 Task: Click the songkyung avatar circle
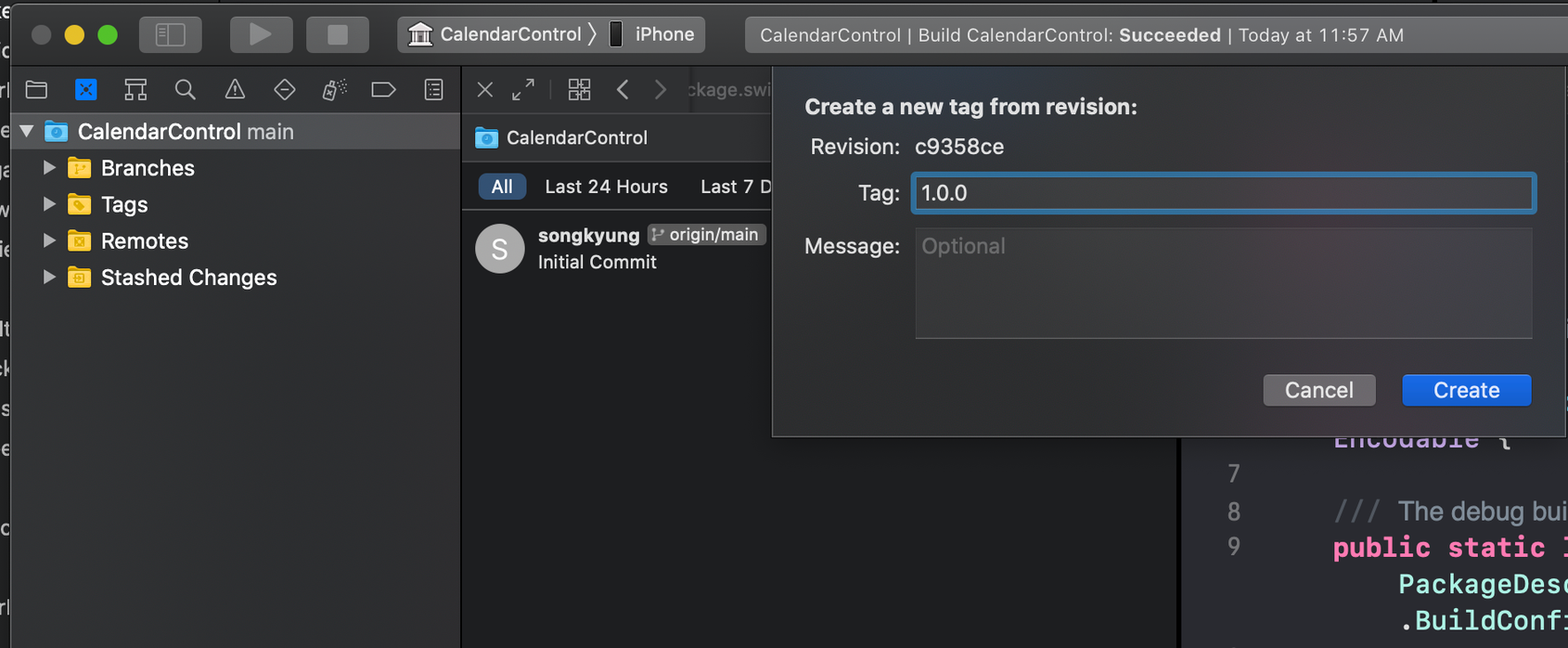tap(500, 248)
